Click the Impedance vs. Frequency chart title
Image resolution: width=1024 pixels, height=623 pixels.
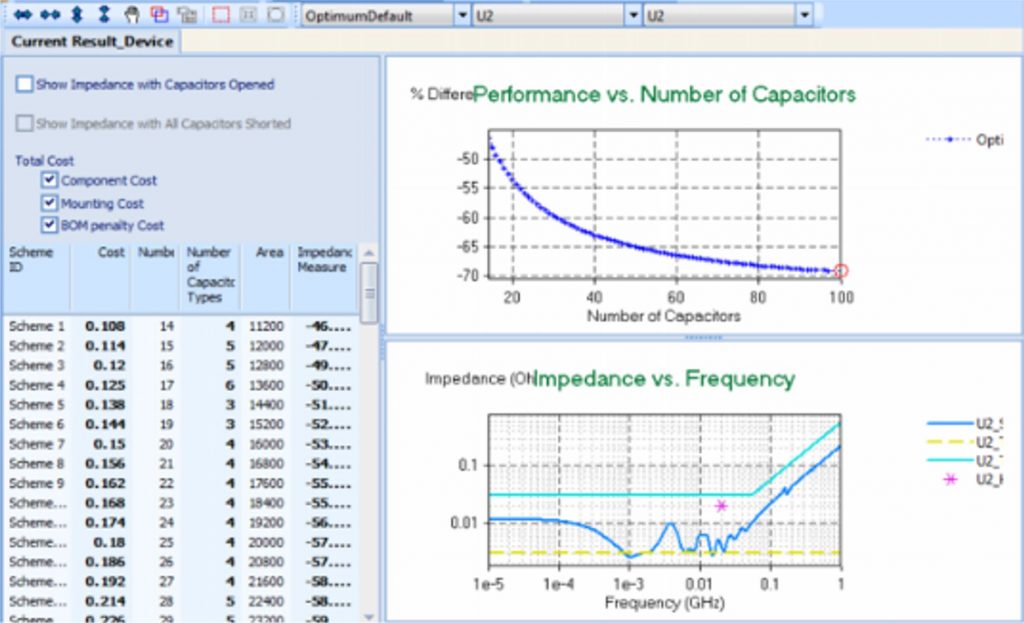pyautogui.click(x=664, y=379)
